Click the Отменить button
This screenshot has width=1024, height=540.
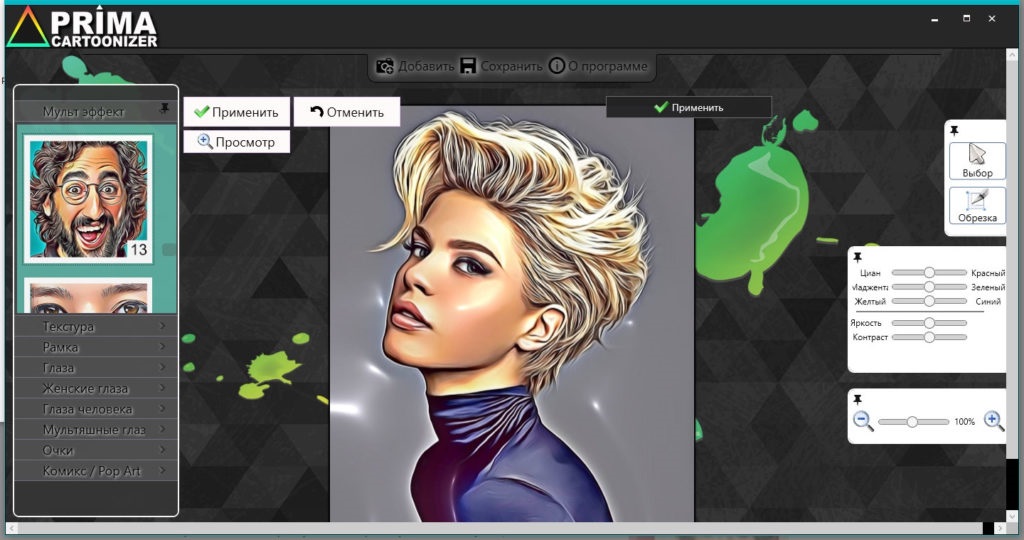[x=347, y=112]
